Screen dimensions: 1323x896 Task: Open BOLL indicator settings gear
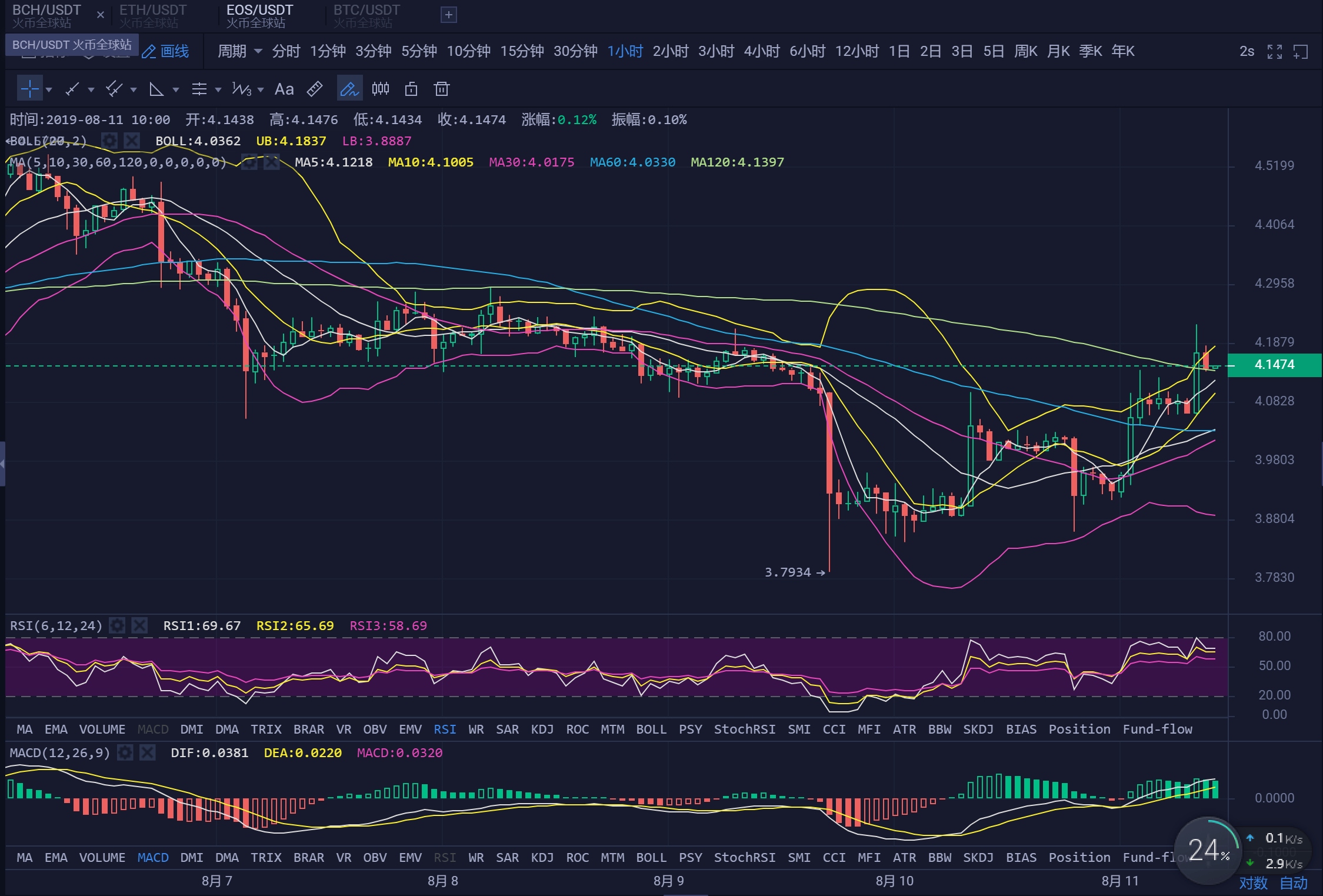109,141
